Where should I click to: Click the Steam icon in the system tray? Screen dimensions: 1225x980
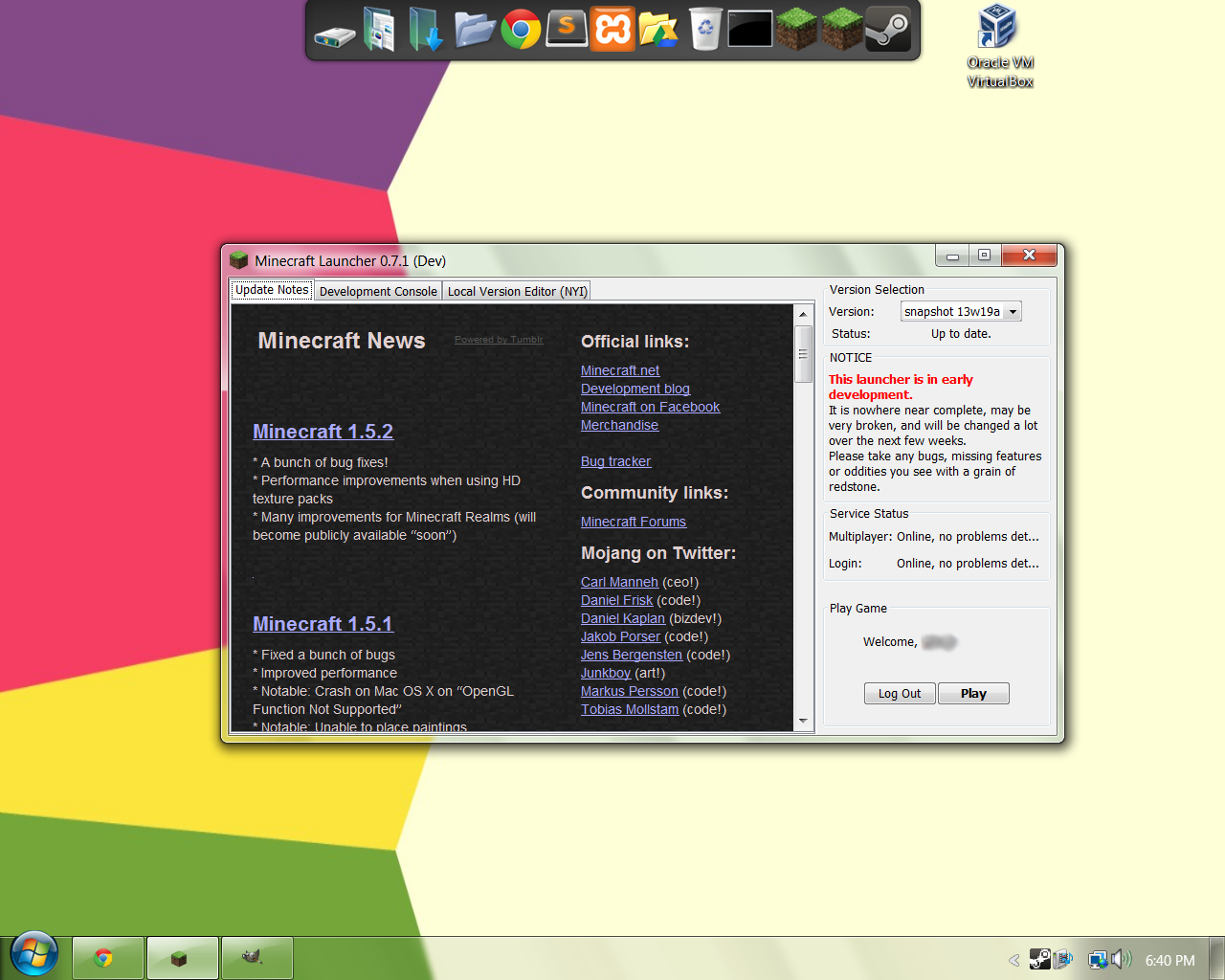tap(1039, 959)
